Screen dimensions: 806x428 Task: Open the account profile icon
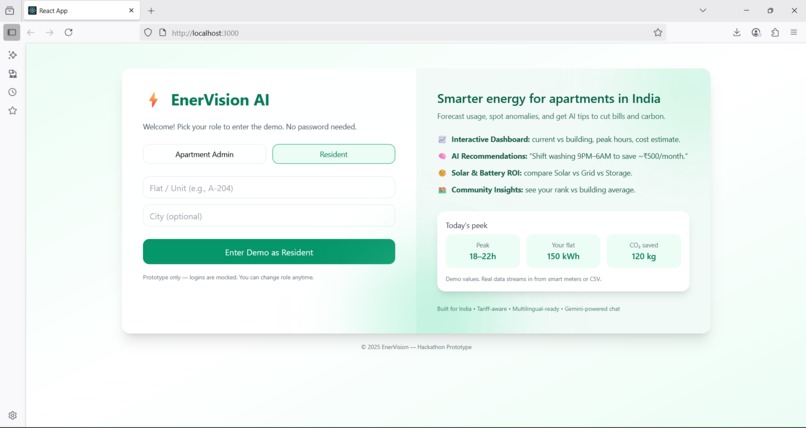pos(756,32)
